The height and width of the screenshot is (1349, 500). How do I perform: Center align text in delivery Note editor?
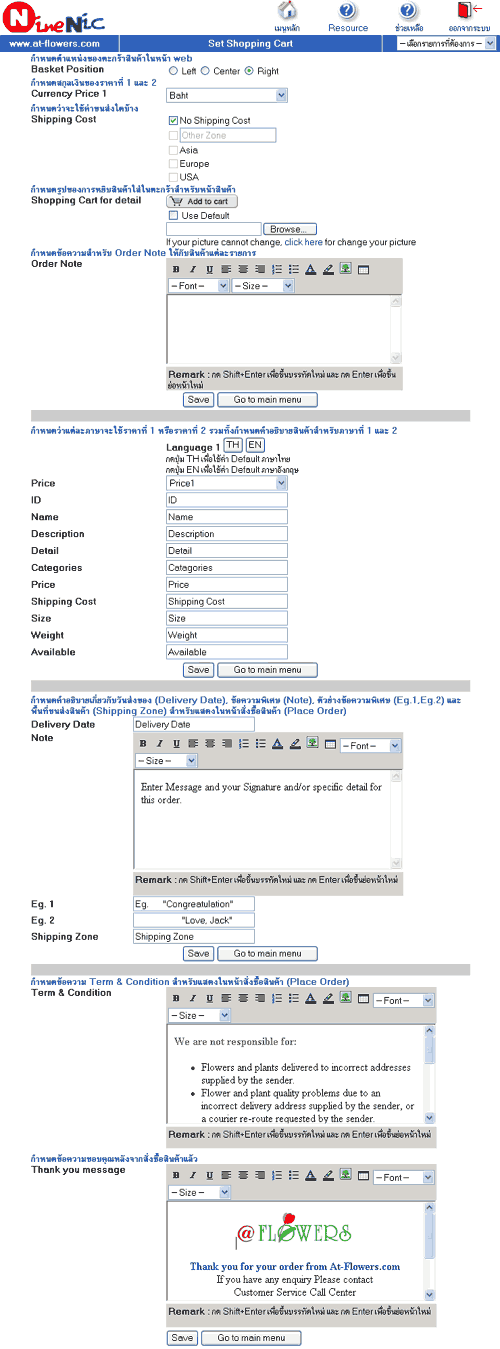click(210, 743)
